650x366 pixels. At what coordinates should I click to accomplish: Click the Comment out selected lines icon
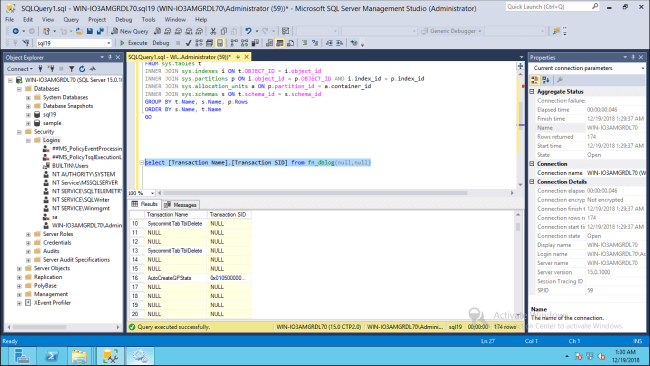[x=305, y=43]
